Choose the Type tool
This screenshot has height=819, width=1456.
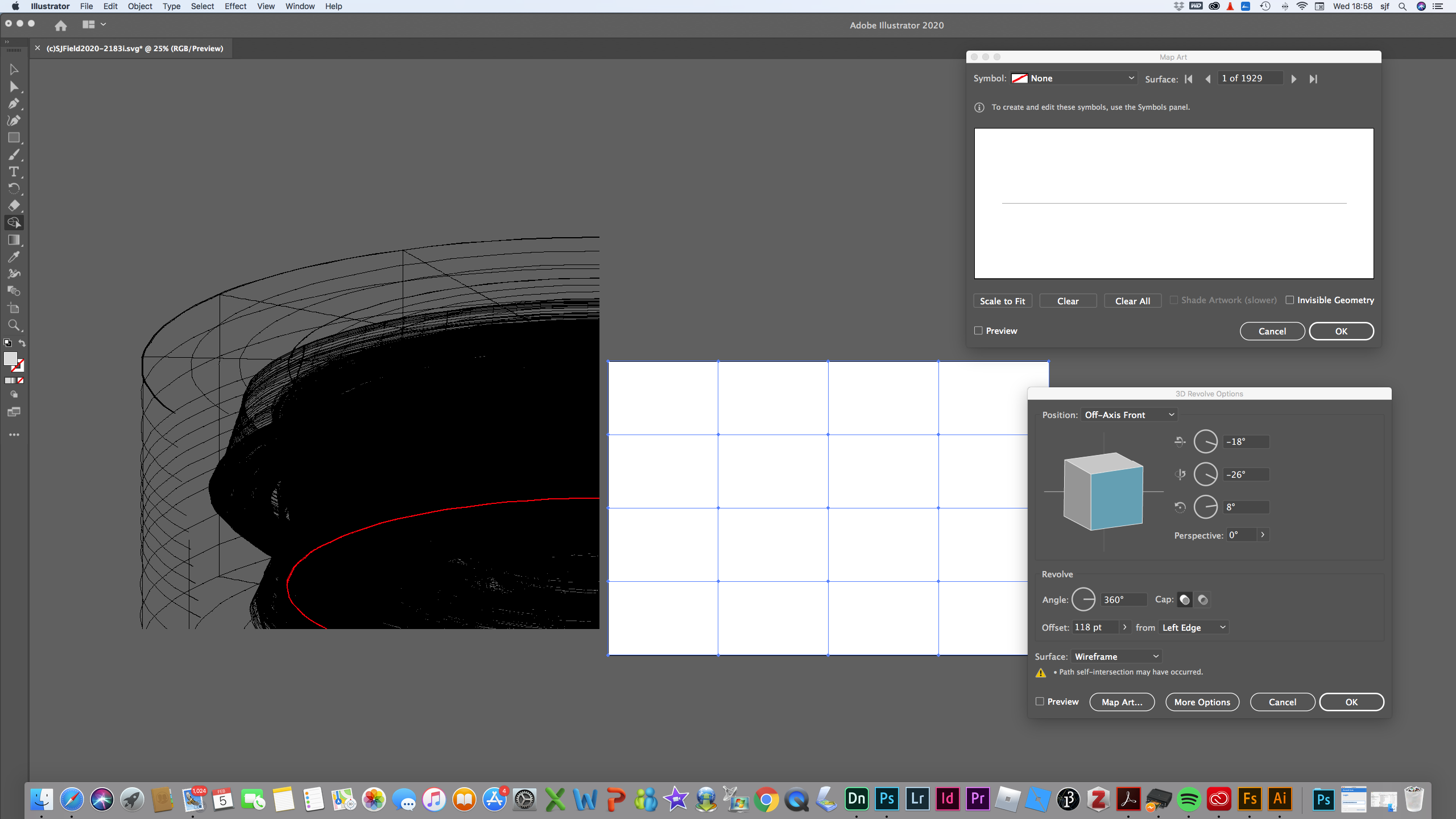14,172
